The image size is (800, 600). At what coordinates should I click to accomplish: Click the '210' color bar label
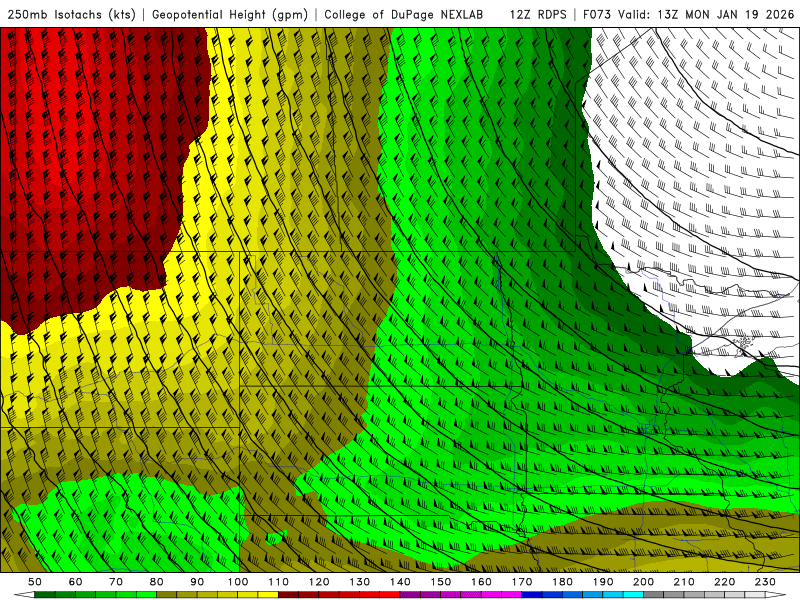coord(684,582)
